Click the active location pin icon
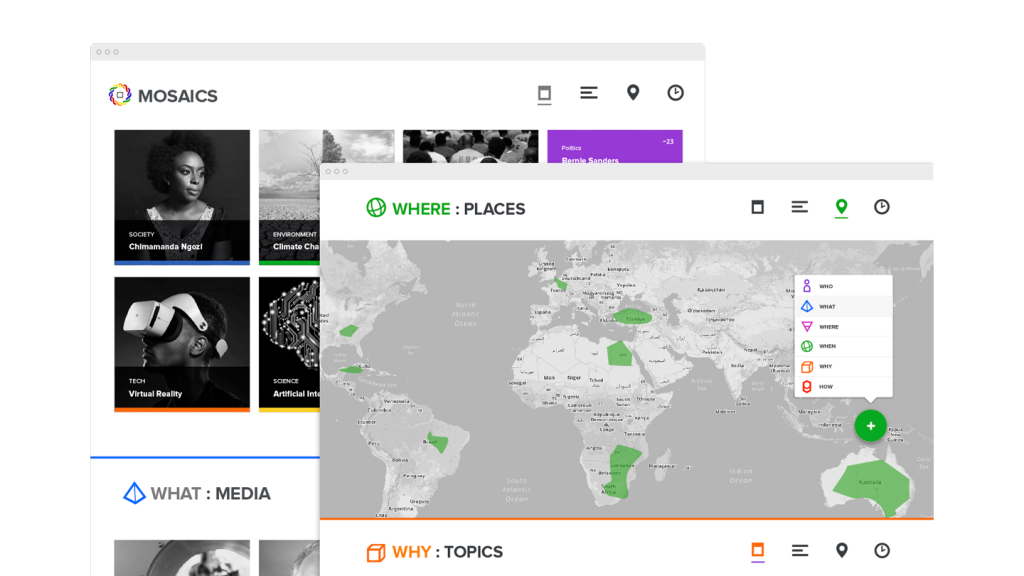1024x576 pixels. click(x=841, y=207)
